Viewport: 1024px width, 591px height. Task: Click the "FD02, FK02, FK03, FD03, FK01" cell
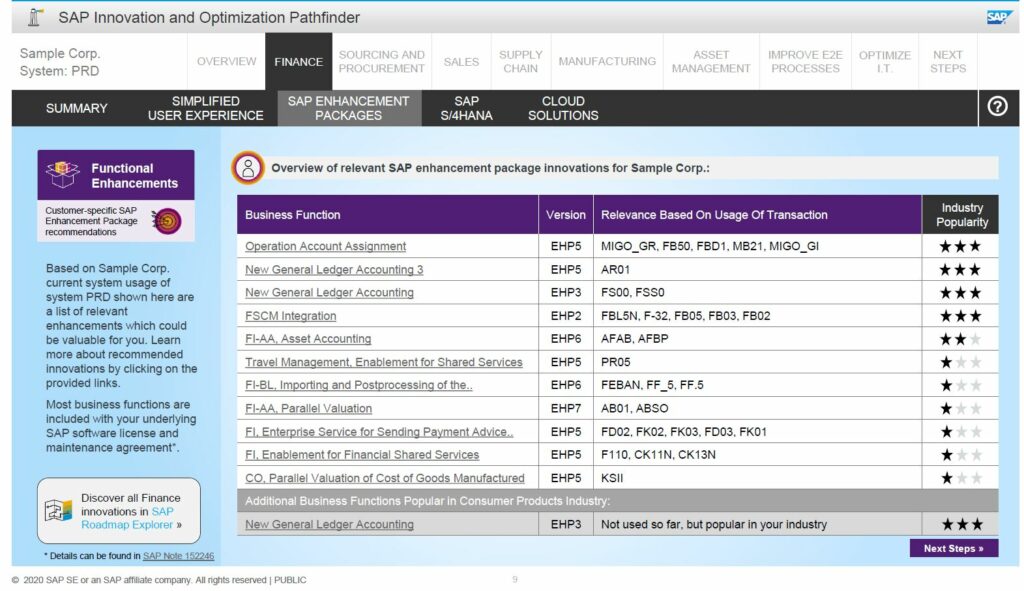(x=758, y=432)
